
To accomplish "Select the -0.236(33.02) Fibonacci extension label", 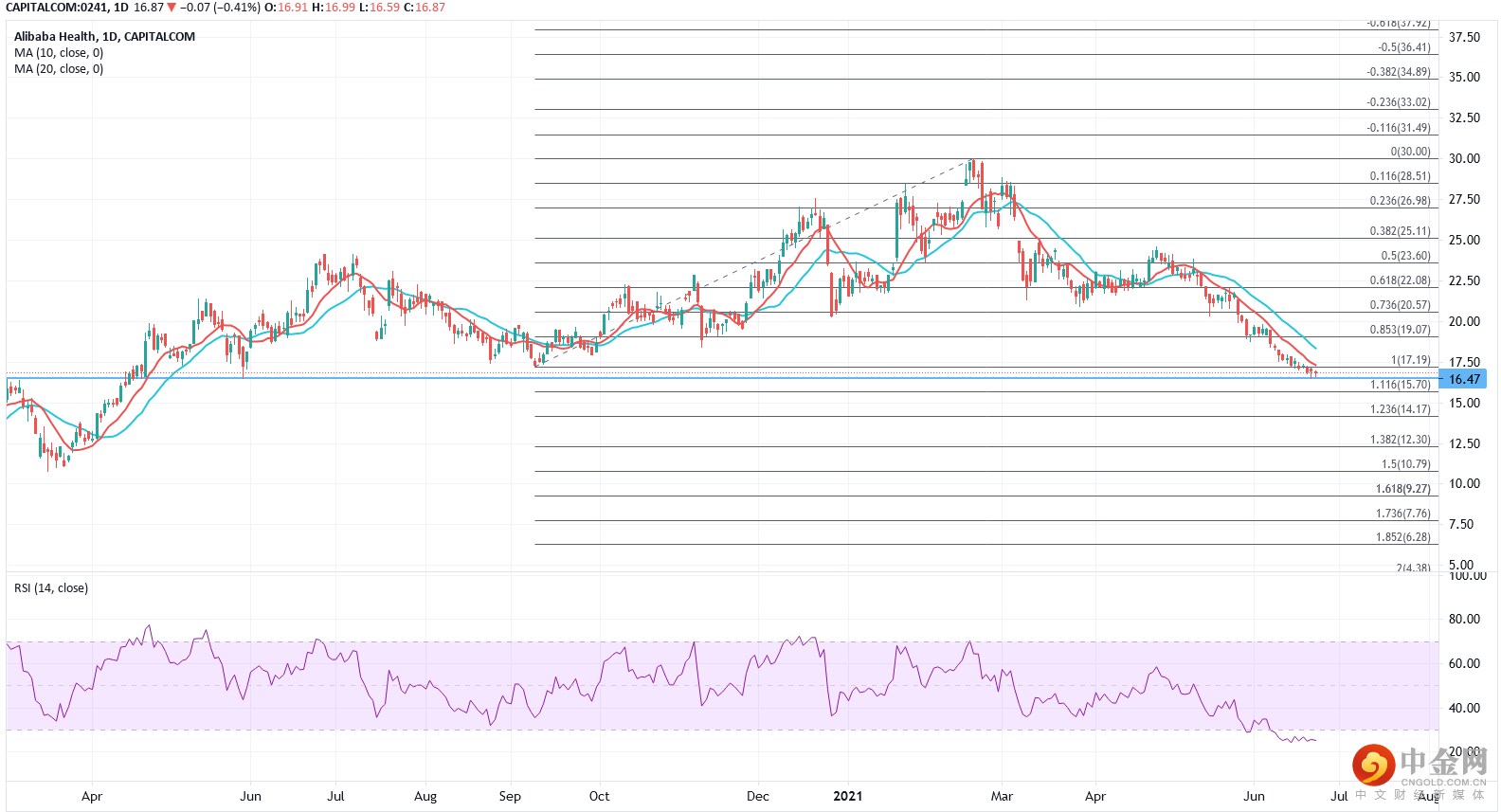I will 1399,102.
